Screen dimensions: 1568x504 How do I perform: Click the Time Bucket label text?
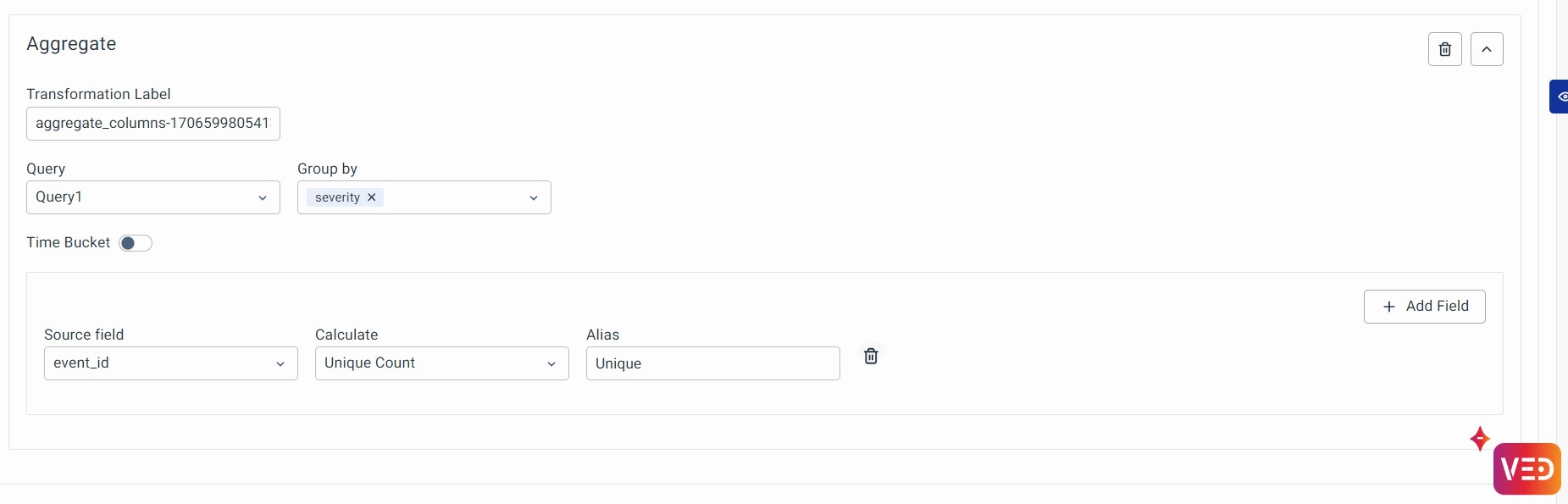tap(68, 243)
